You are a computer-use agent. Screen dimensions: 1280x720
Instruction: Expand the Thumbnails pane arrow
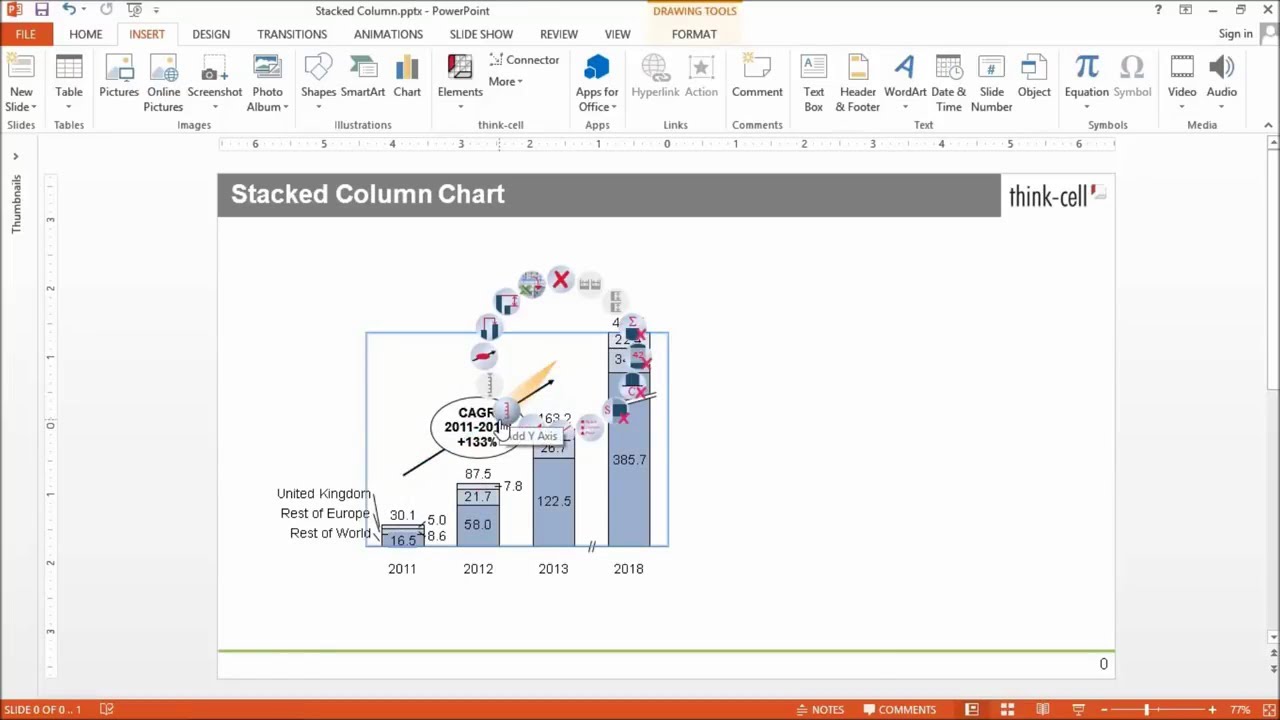coord(15,157)
